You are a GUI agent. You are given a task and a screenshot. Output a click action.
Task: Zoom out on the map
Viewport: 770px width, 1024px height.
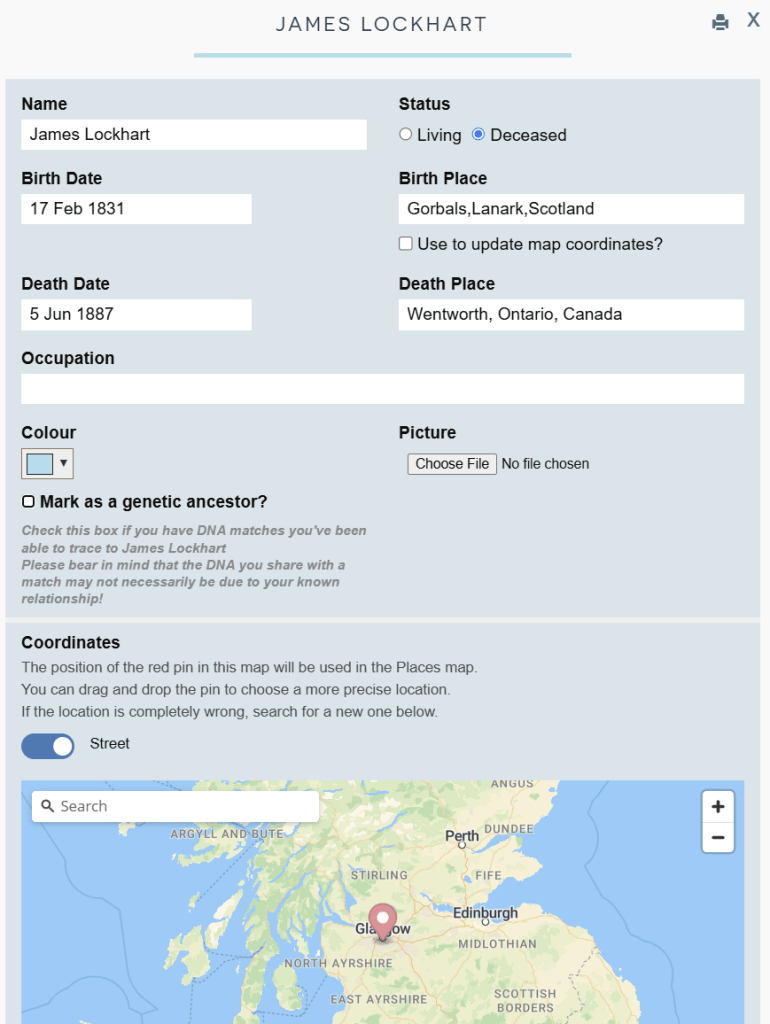(x=718, y=838)
